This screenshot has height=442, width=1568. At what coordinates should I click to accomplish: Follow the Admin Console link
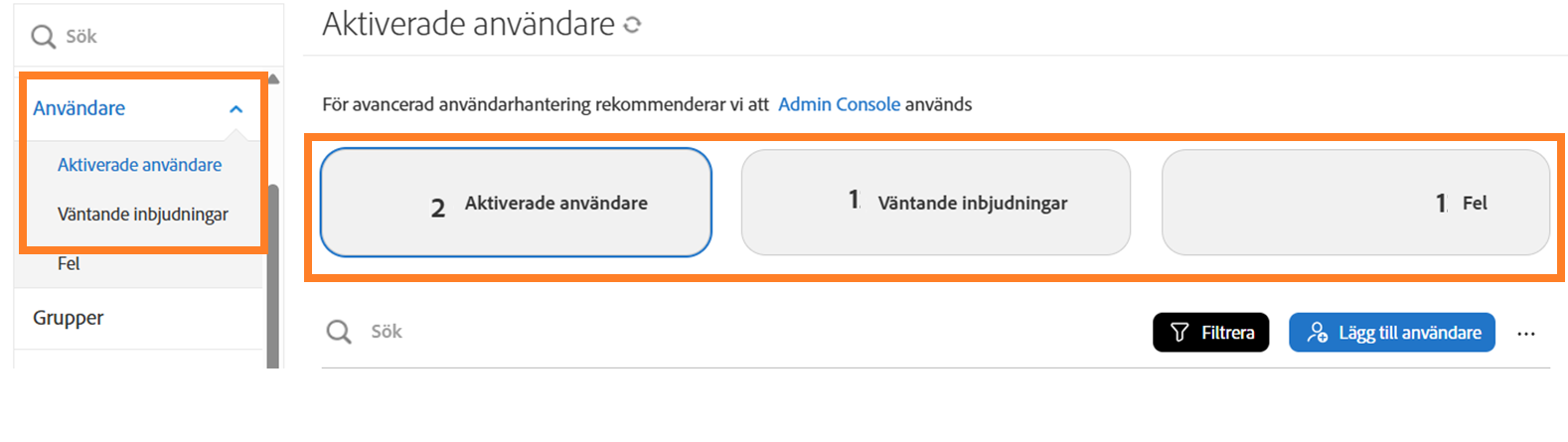839,104
